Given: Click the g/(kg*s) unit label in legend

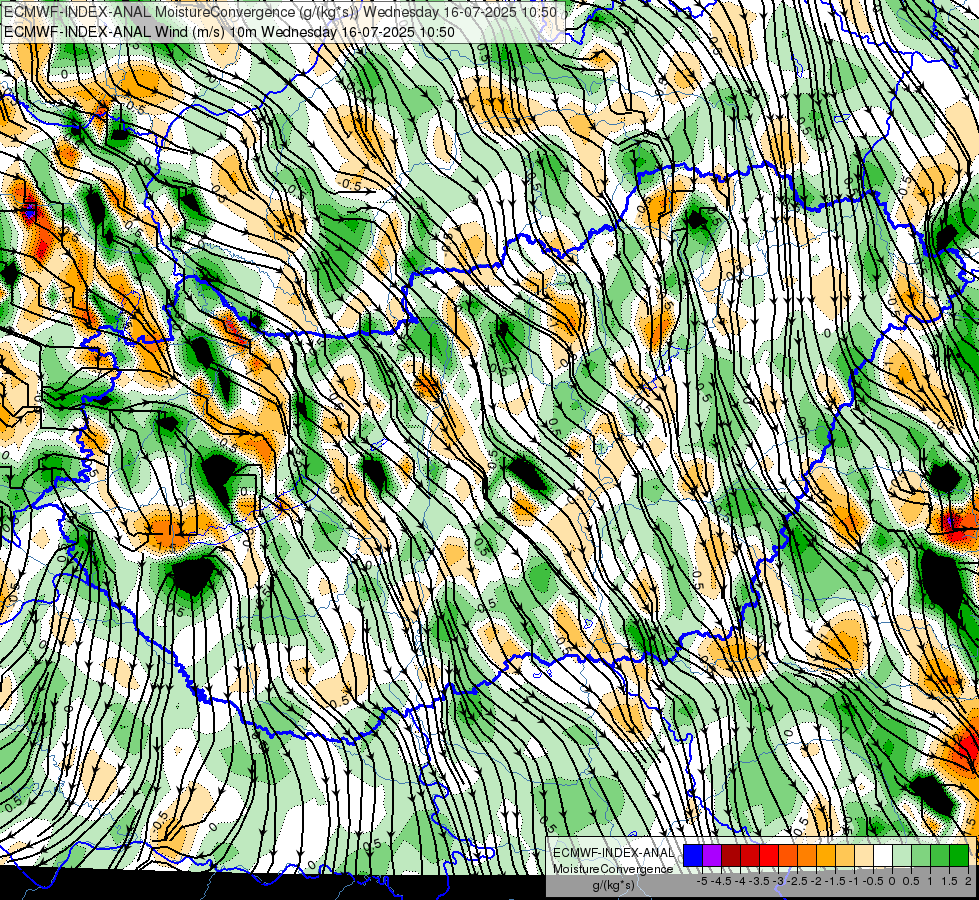Looking at the screenshot, I should pyautogui.click(x=613, y=886).
